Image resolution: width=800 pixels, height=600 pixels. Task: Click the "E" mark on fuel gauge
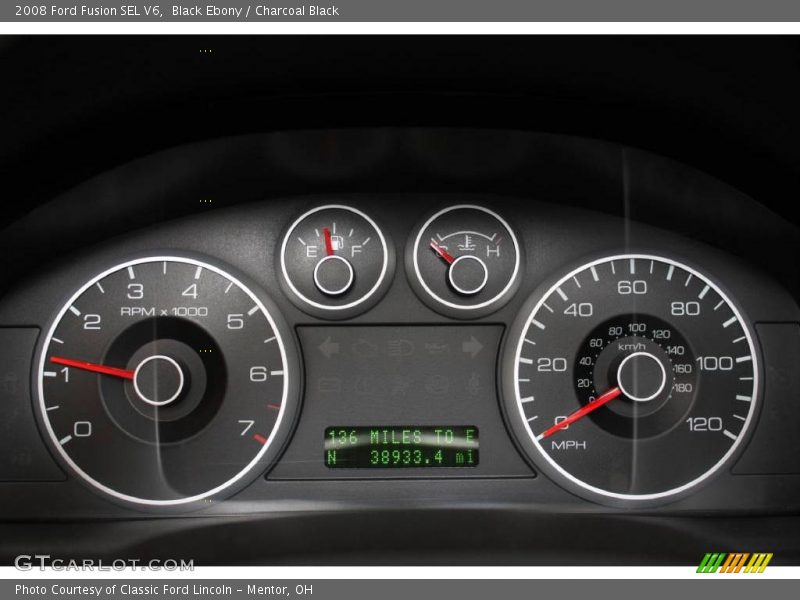click(x=311, y=251)
